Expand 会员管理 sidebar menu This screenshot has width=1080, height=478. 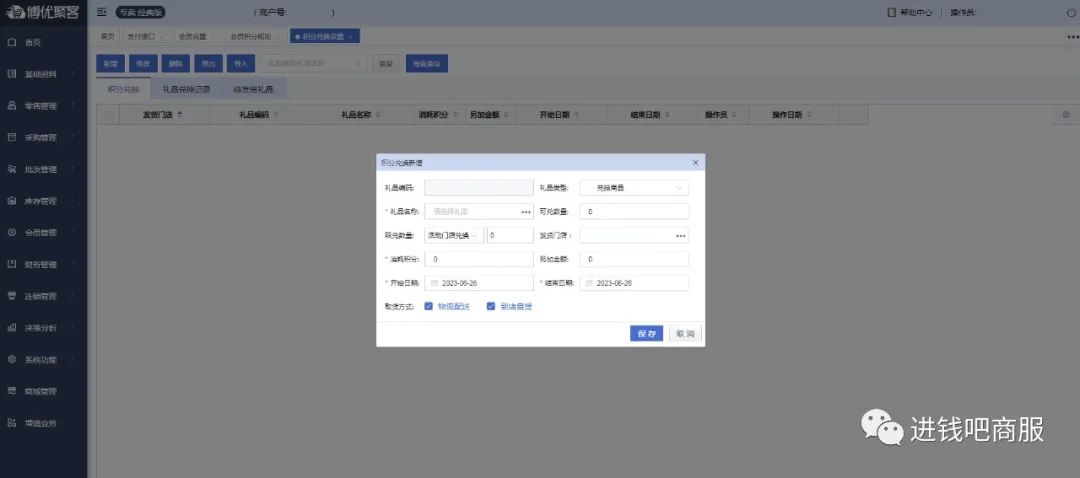[x=73, y=233]
